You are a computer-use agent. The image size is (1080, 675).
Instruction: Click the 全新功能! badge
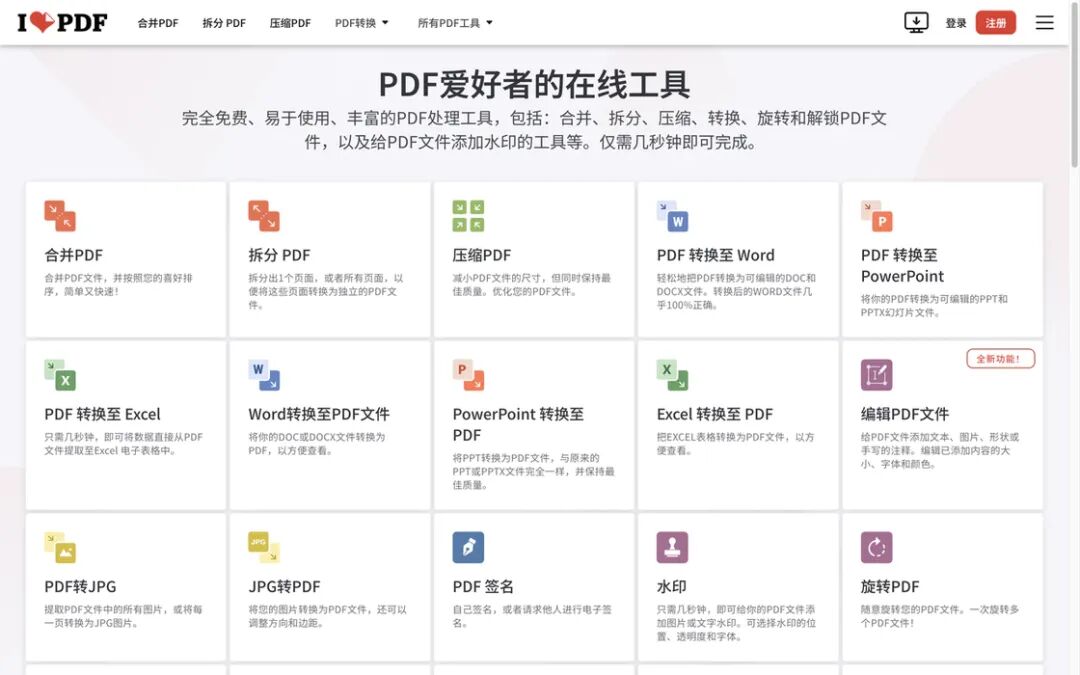tap(1000, 359)
